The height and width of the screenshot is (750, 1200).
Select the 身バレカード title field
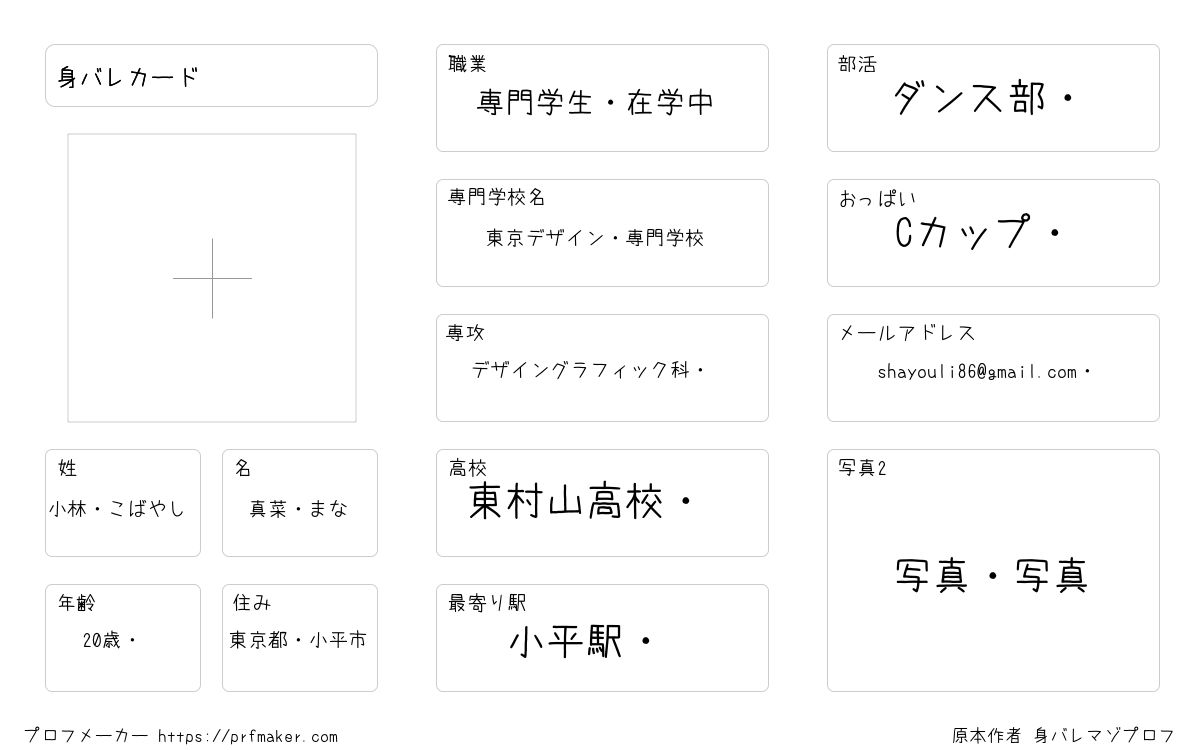click(x=211, y=75)
